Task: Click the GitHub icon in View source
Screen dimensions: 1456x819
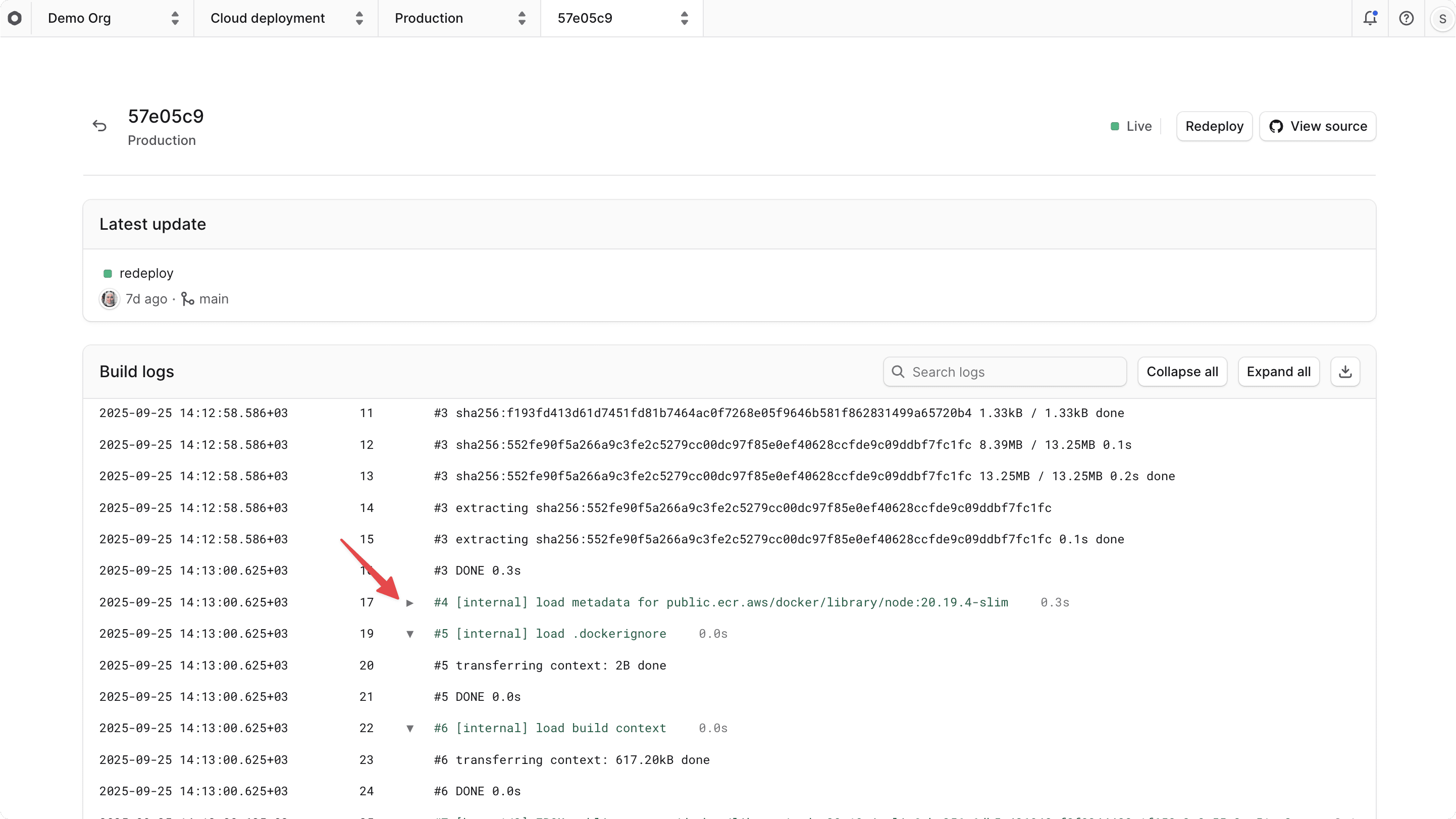Action: click(1276, 126)
